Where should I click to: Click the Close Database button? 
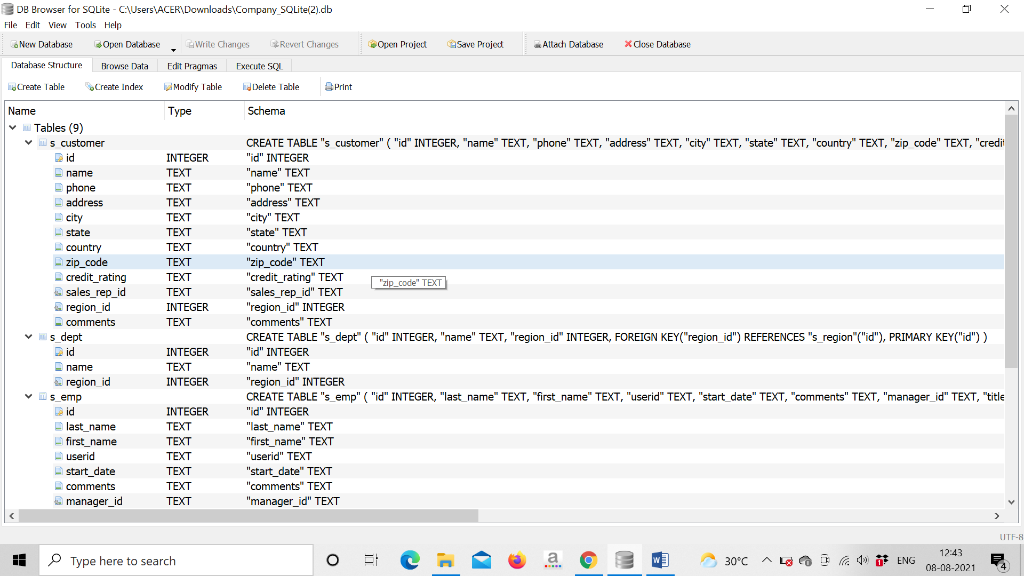click(657, 44)
